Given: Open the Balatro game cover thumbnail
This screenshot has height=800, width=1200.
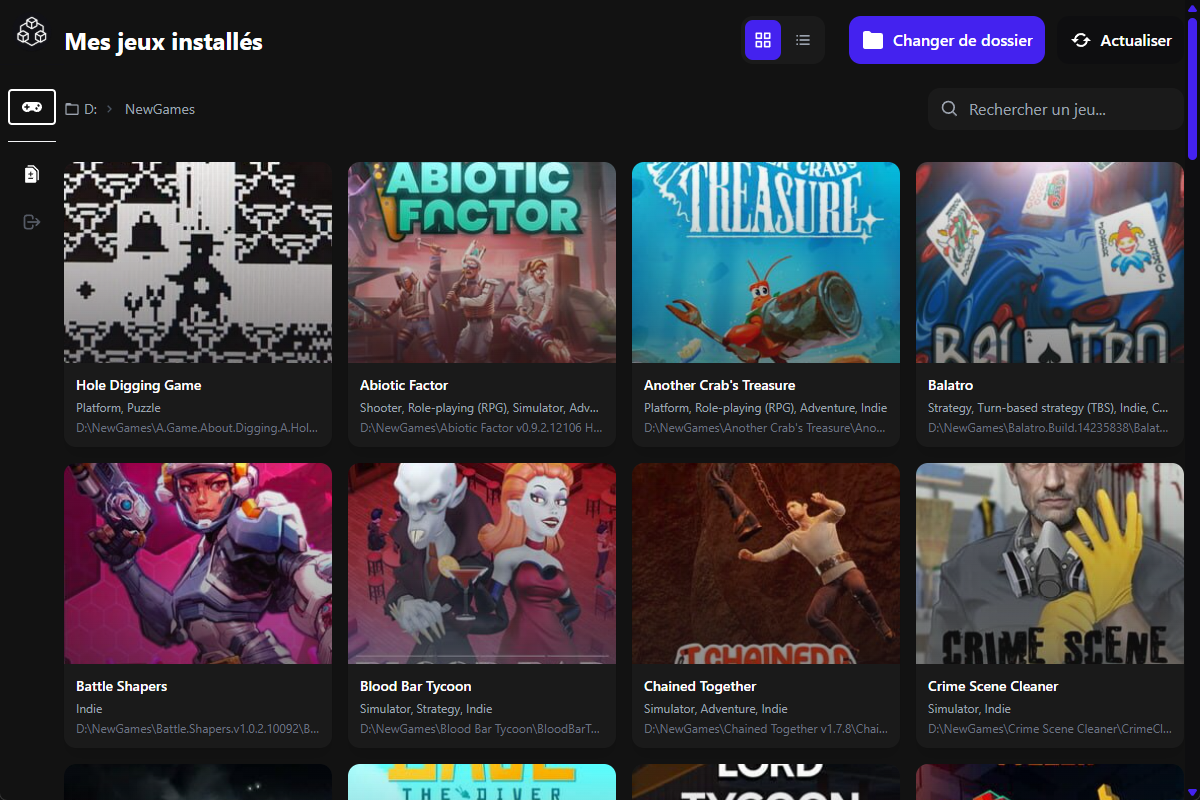Looking at the screenshot, I should point(1050,262).
